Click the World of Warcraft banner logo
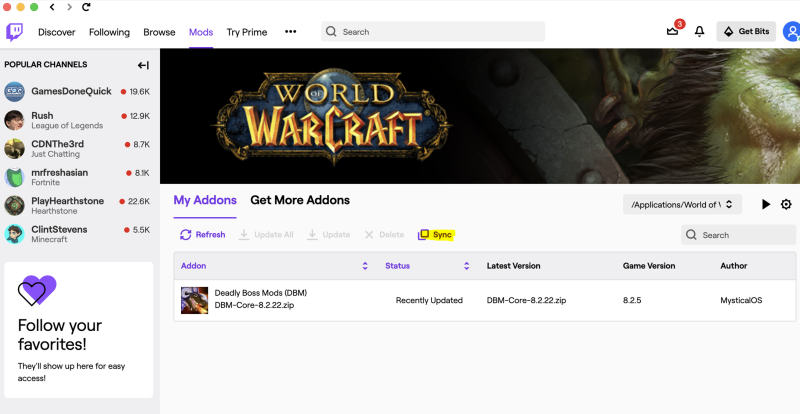800x414 pixels. click(331, 117)
